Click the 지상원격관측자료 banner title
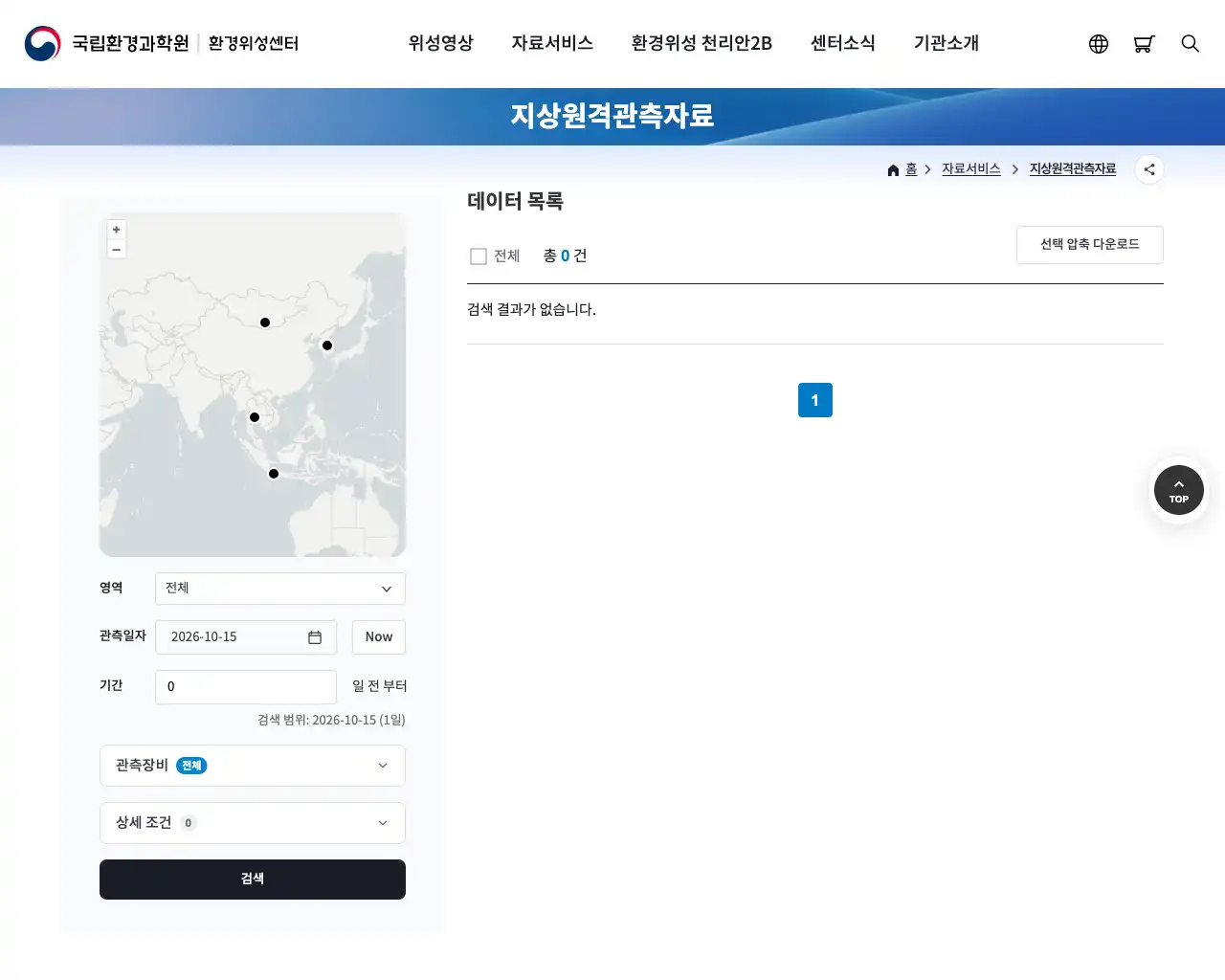The image size is (1225, 980). point(612,116)
